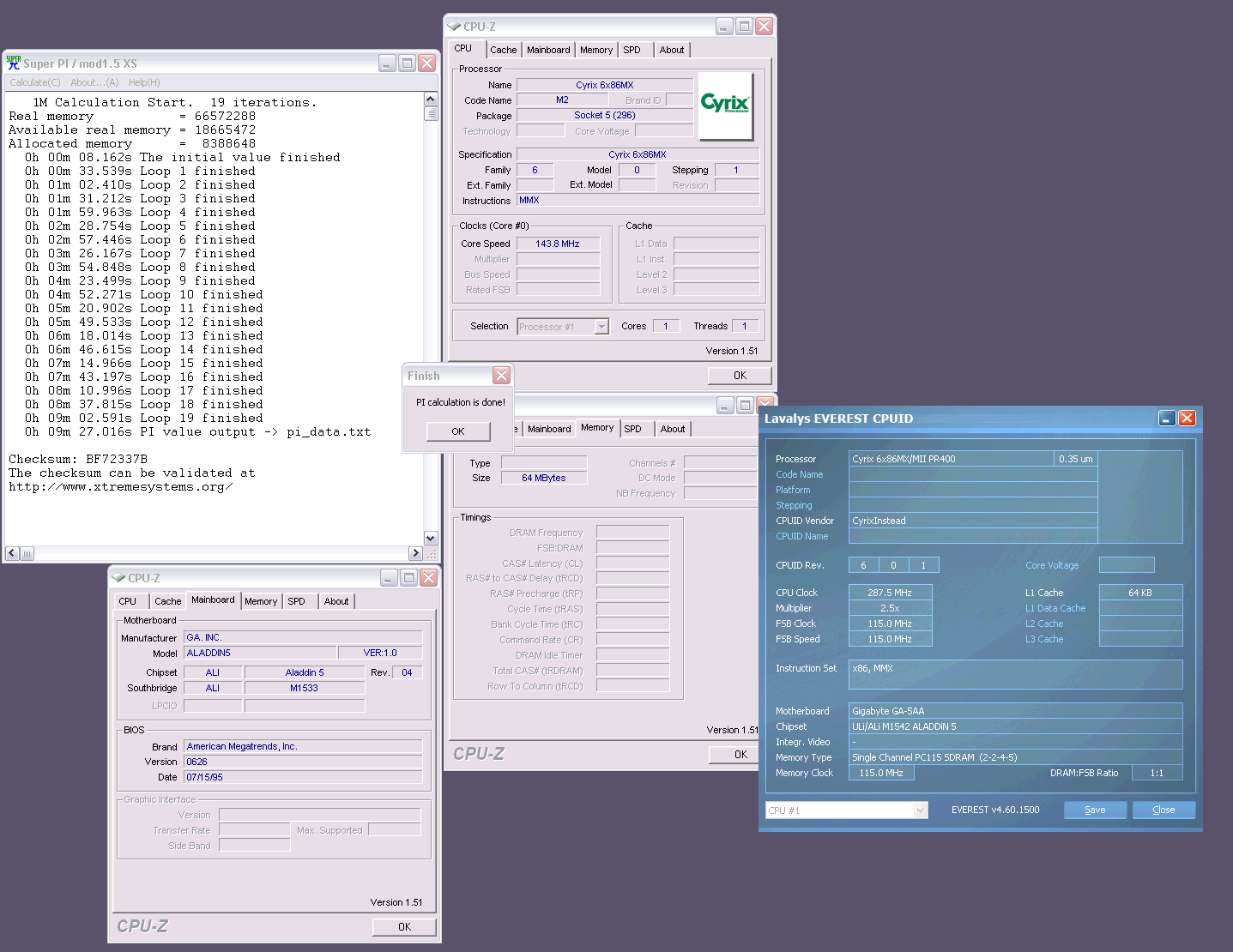Image resolution: width=1233 pixels, height=952 pixels.
Task: Close the Super PI window
Action: 426,63
